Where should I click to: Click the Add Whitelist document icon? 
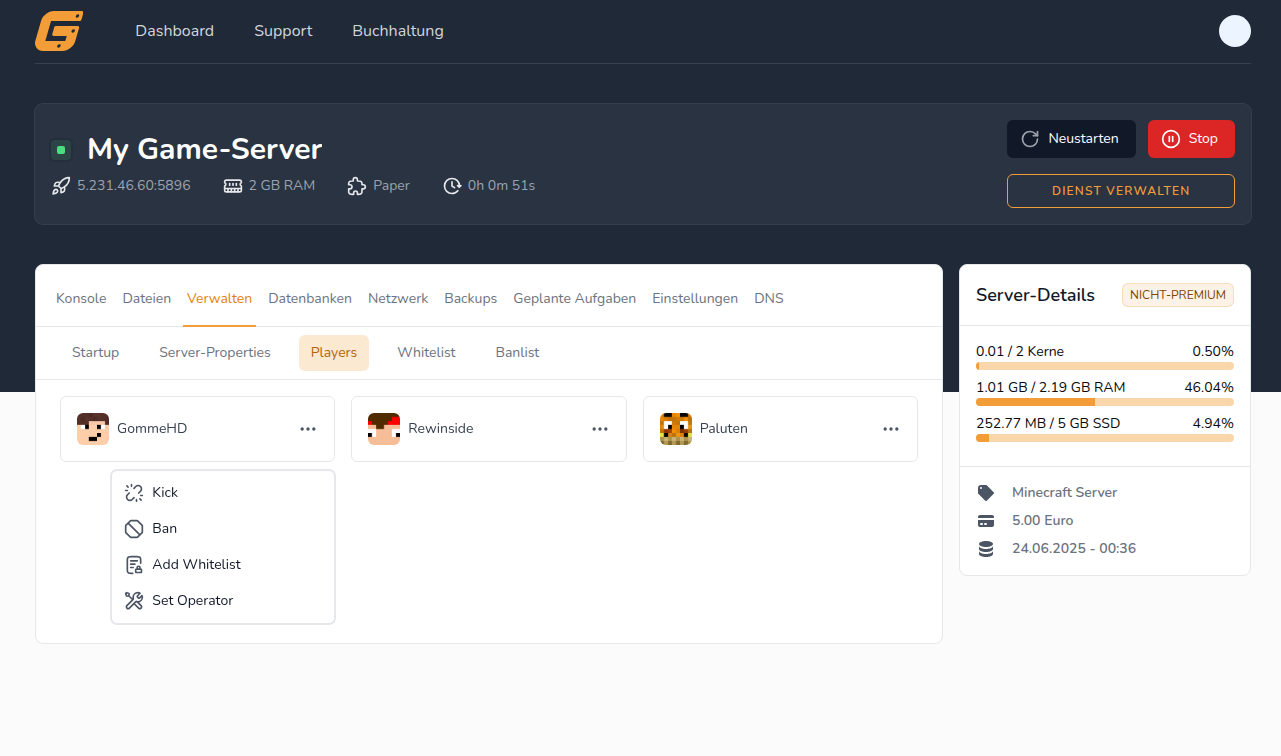tap(133, 564)
